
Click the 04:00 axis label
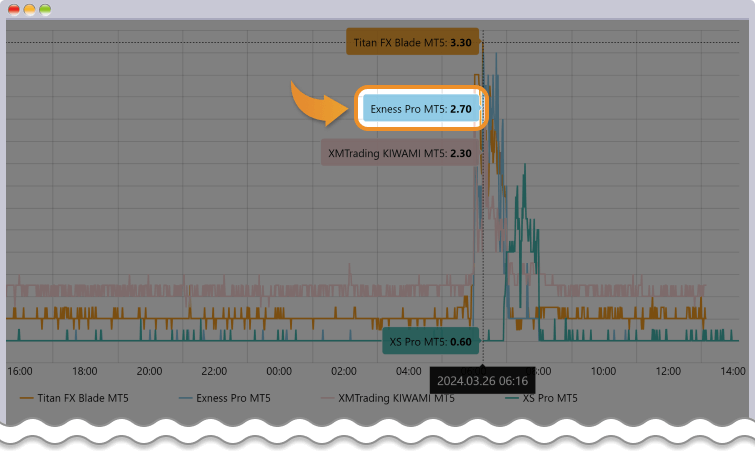click(409, 371)
